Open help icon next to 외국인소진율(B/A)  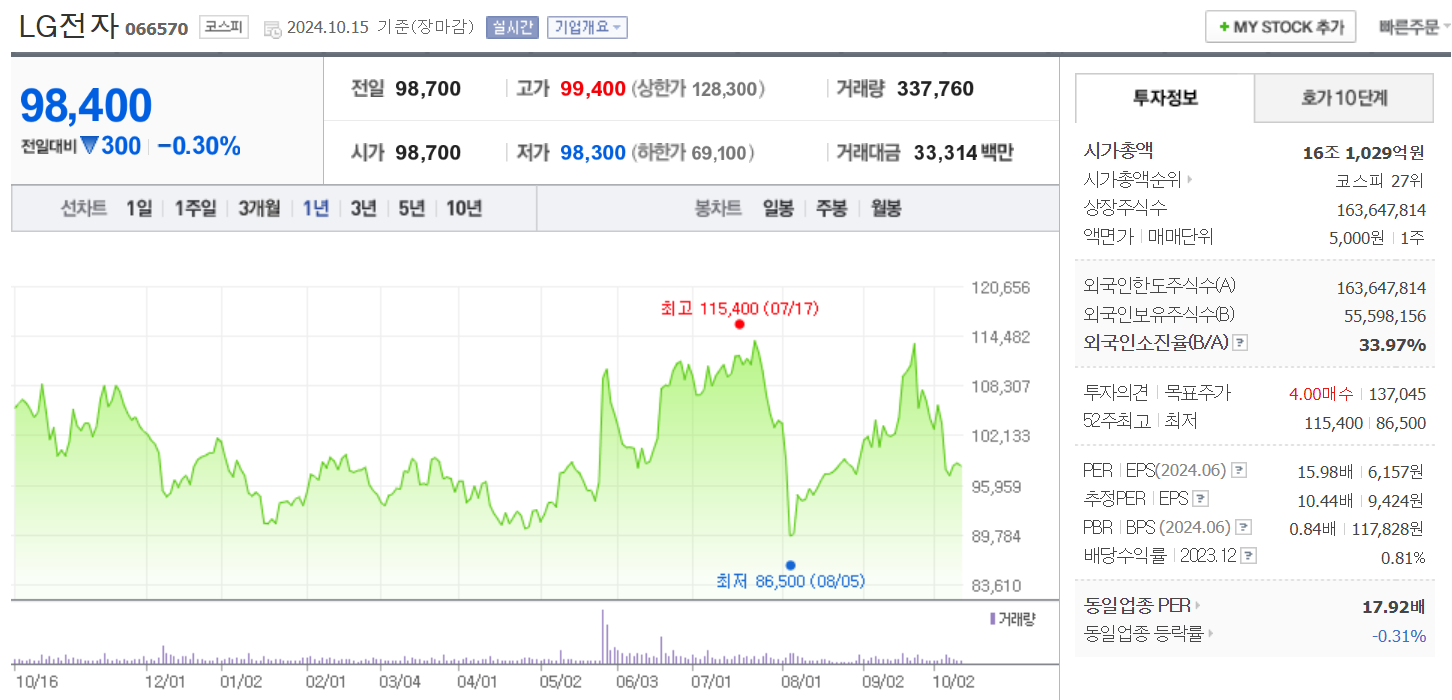click(1240, 343)
